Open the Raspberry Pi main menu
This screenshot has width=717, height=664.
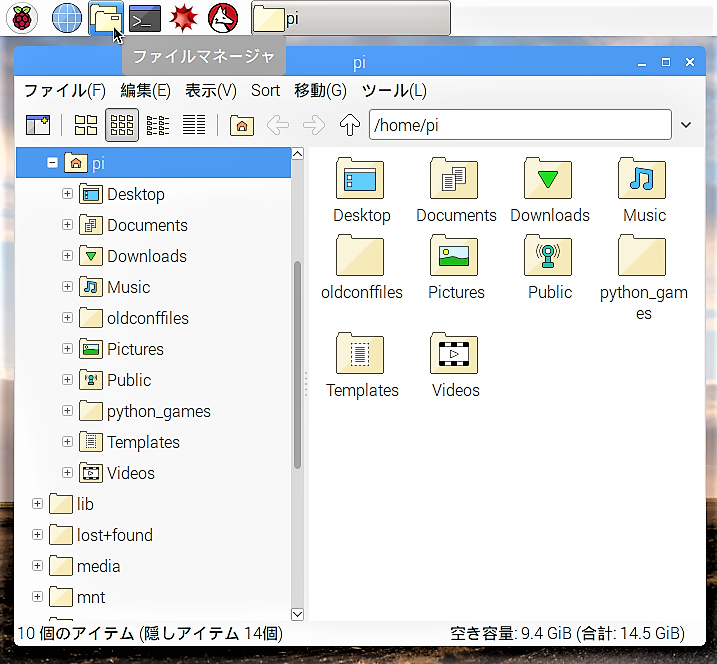(x=21, y=18)
